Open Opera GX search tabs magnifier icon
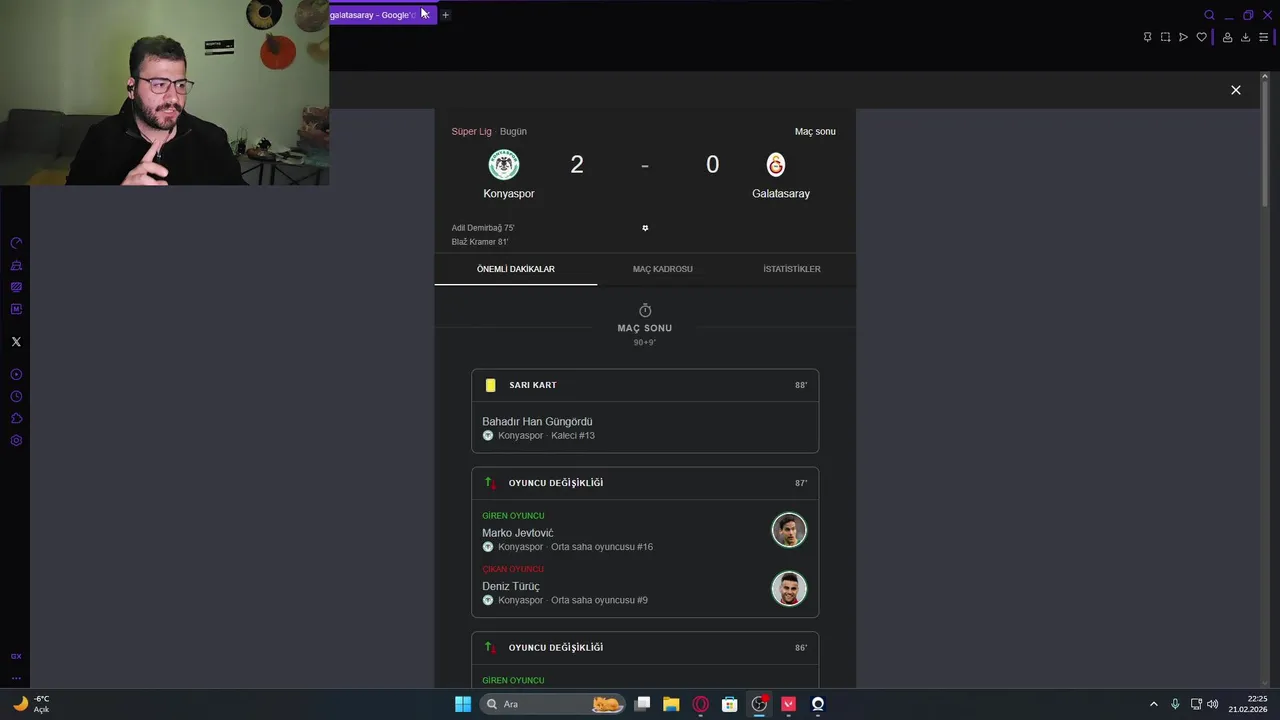The height and width of the screenshot is (720, 1280). 1209,15
